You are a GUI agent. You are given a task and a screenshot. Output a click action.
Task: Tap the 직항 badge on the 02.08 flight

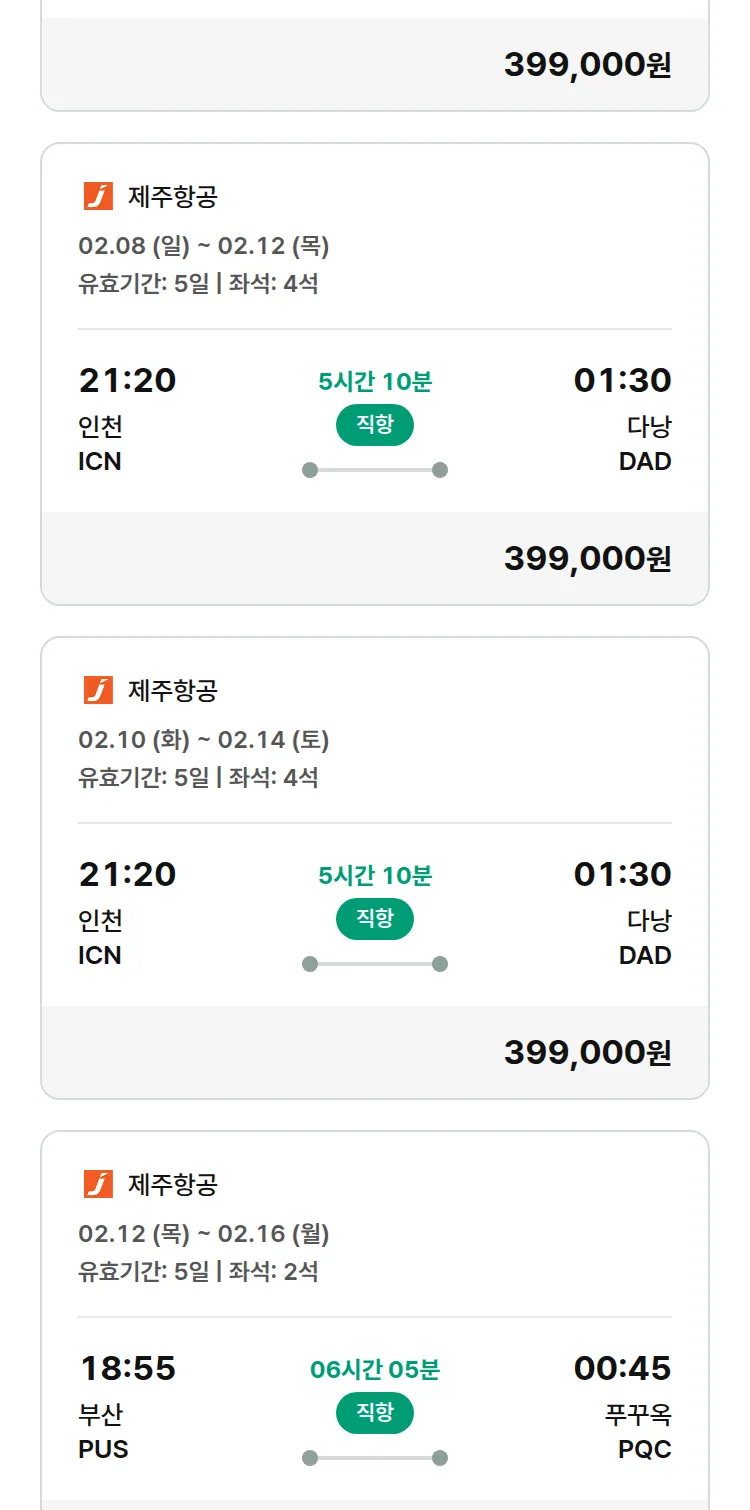pos(375,425)
